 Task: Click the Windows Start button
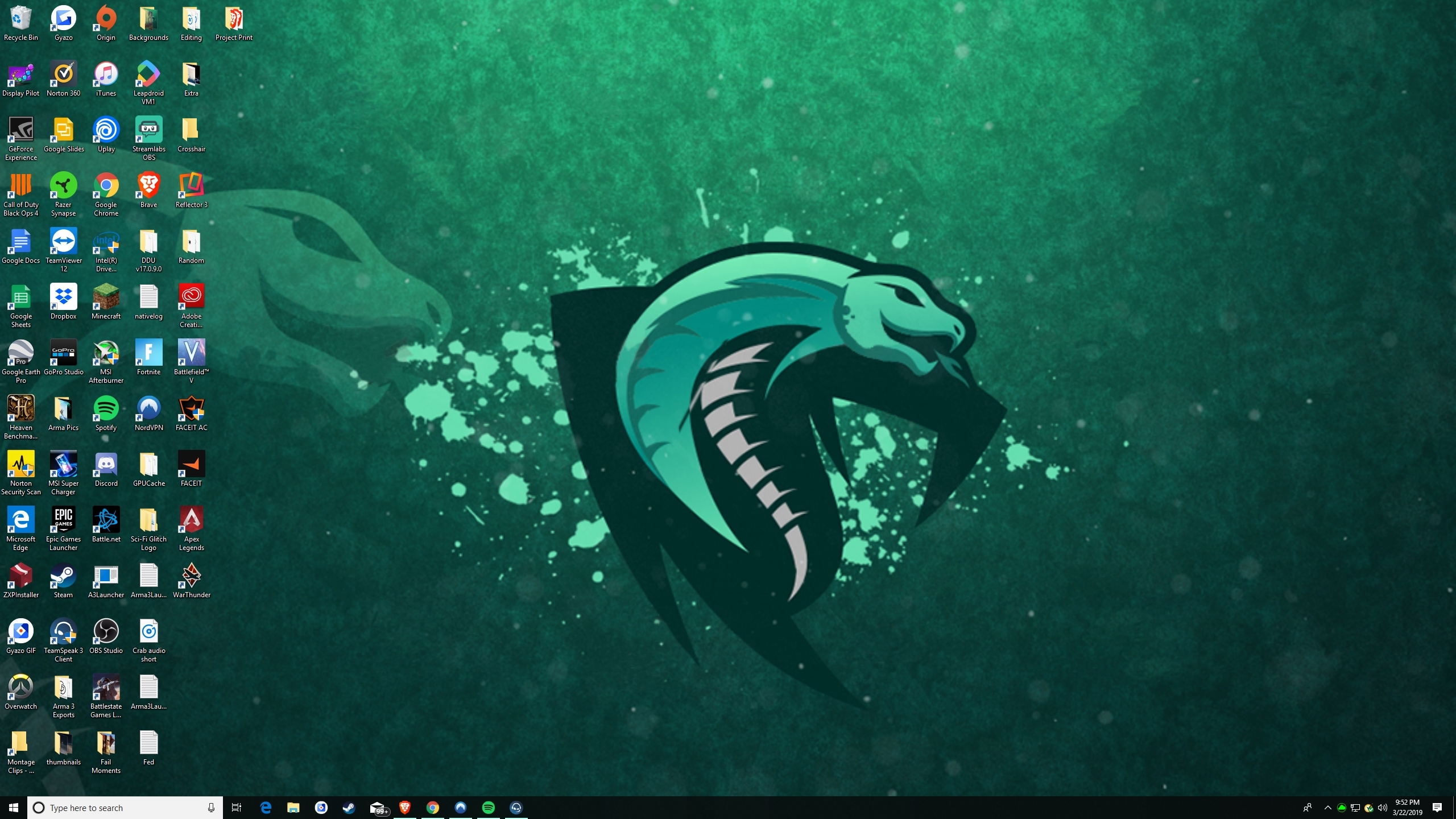pos(14,808)
